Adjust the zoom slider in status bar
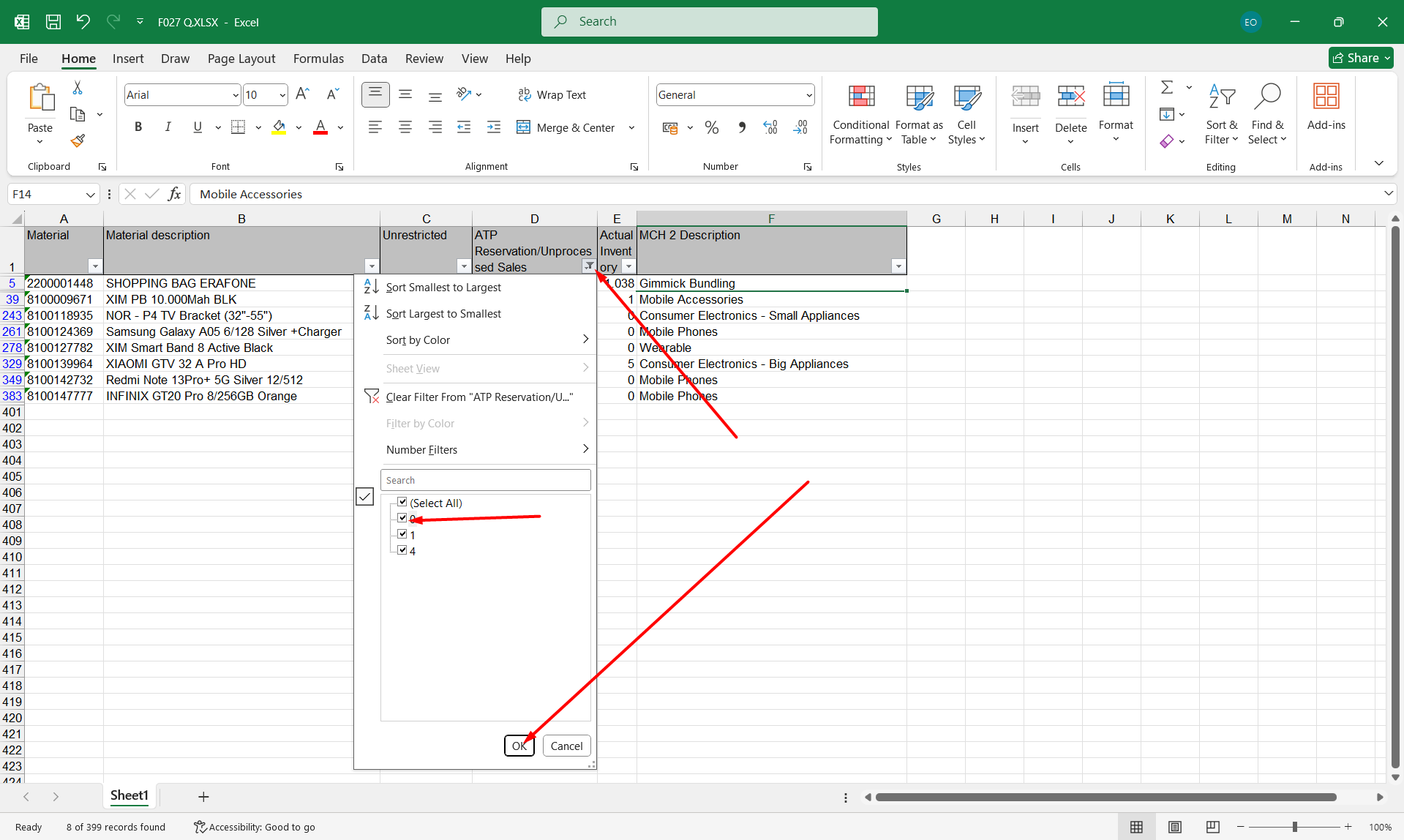1404x840 pixels. (x=1294, y=827)
